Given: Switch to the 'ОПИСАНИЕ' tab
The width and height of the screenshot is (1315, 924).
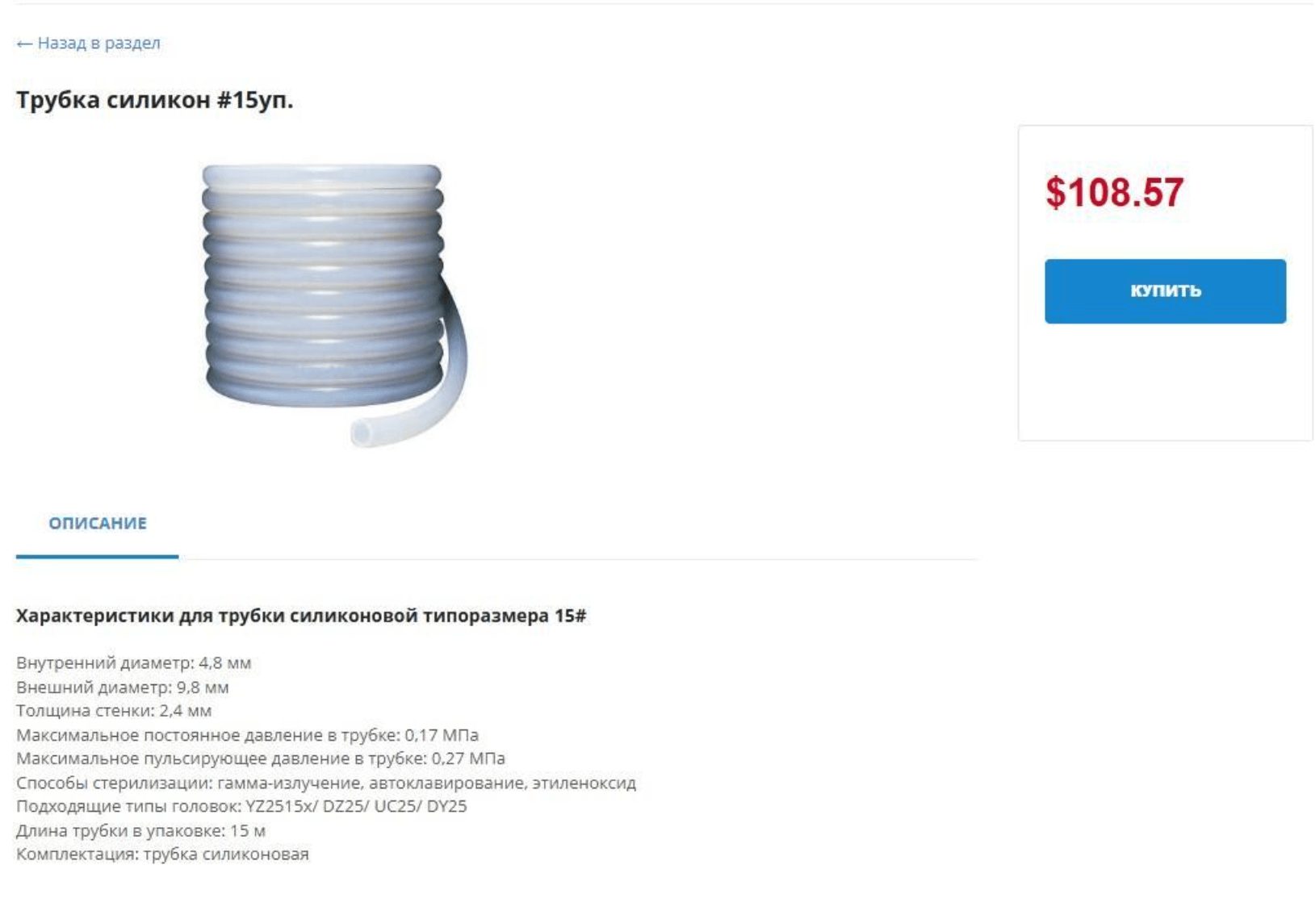Looking at the screenshot, I should click(x=98, y=524).
